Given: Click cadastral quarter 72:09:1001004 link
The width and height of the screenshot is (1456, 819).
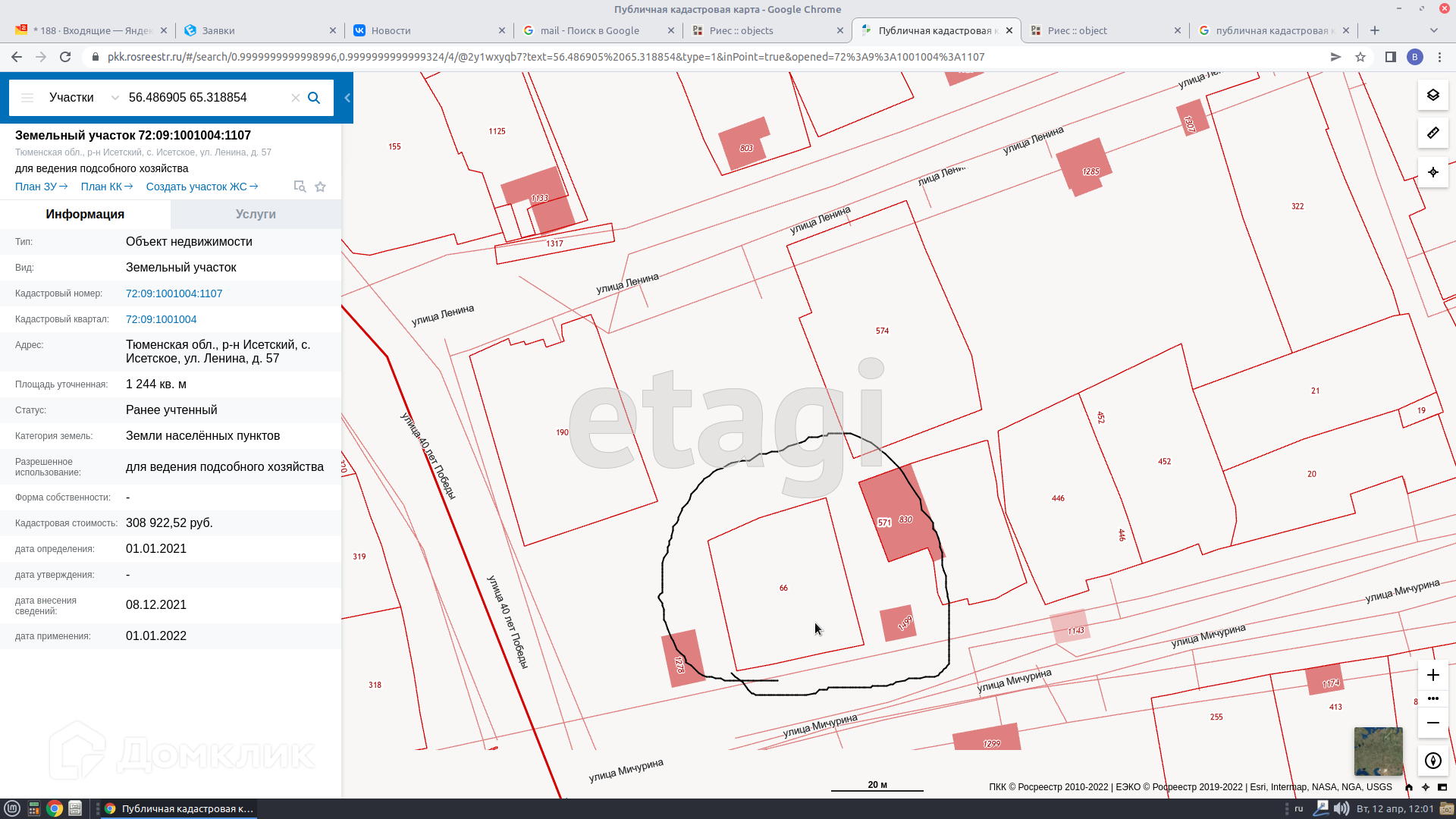Looking at the screenshot, I should click(x=161, y=319).
